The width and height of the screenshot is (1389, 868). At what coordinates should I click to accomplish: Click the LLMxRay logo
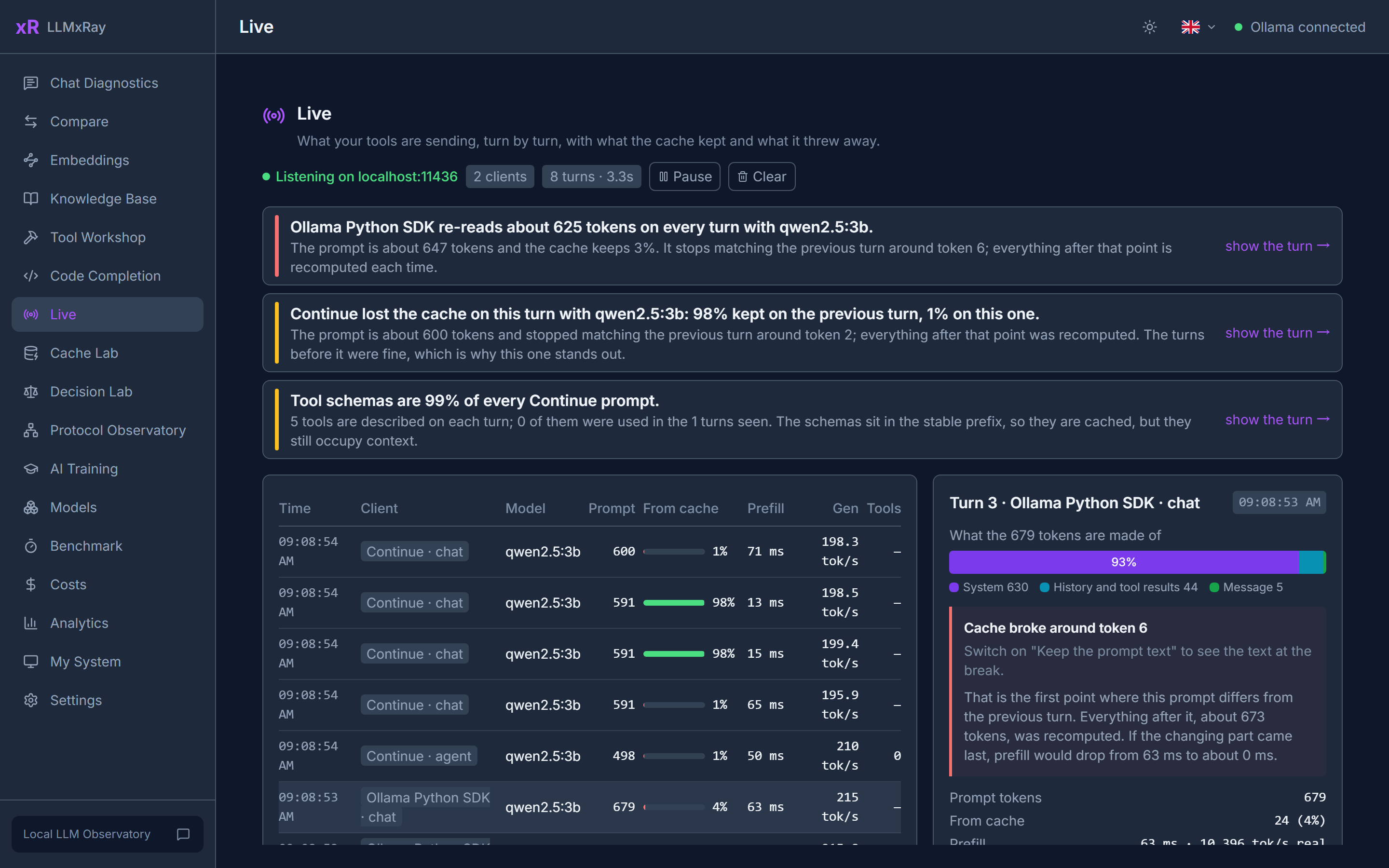[x=61, y=27]
